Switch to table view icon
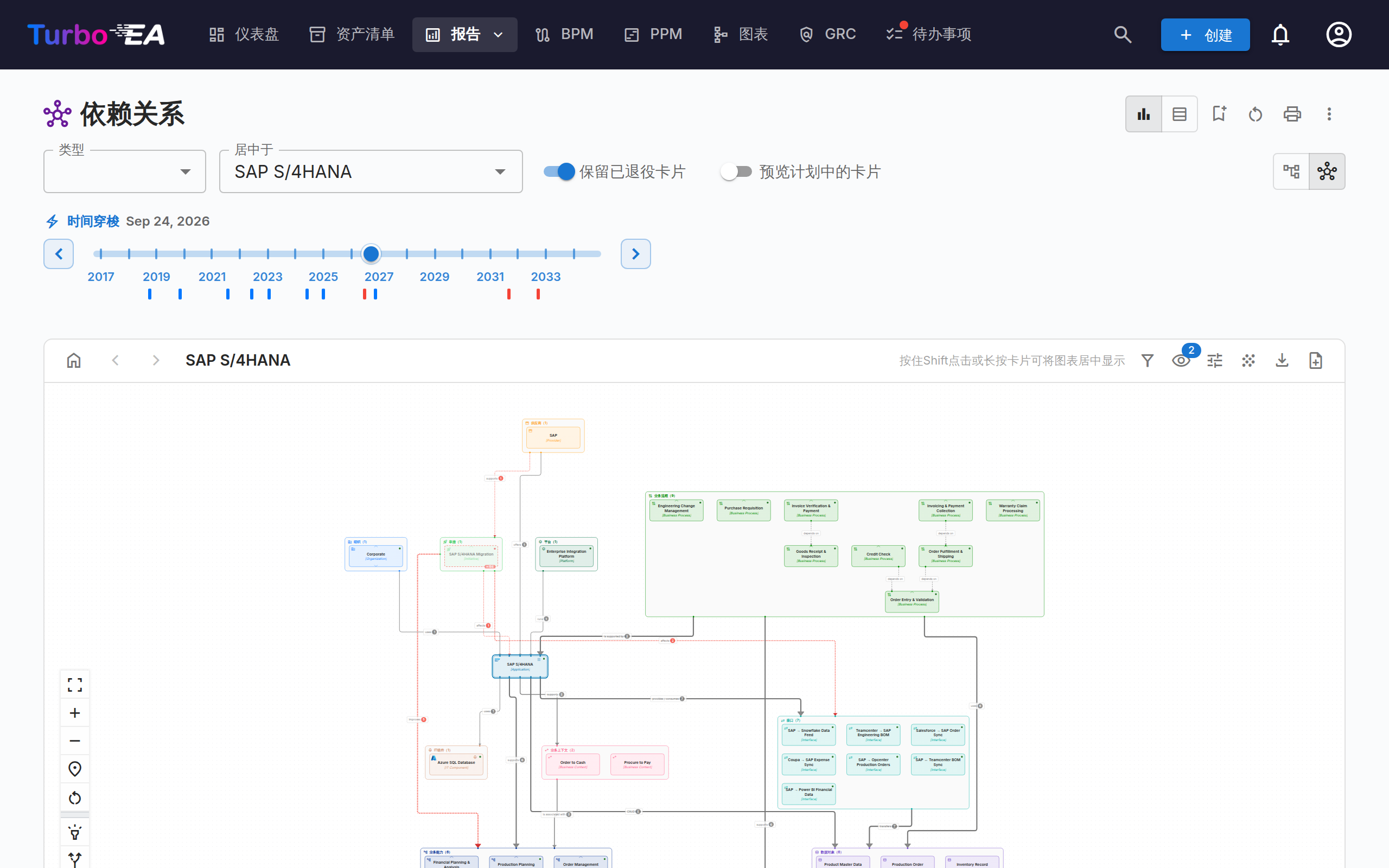Viewport: 1389px width, 868px height. [1180, 114]
